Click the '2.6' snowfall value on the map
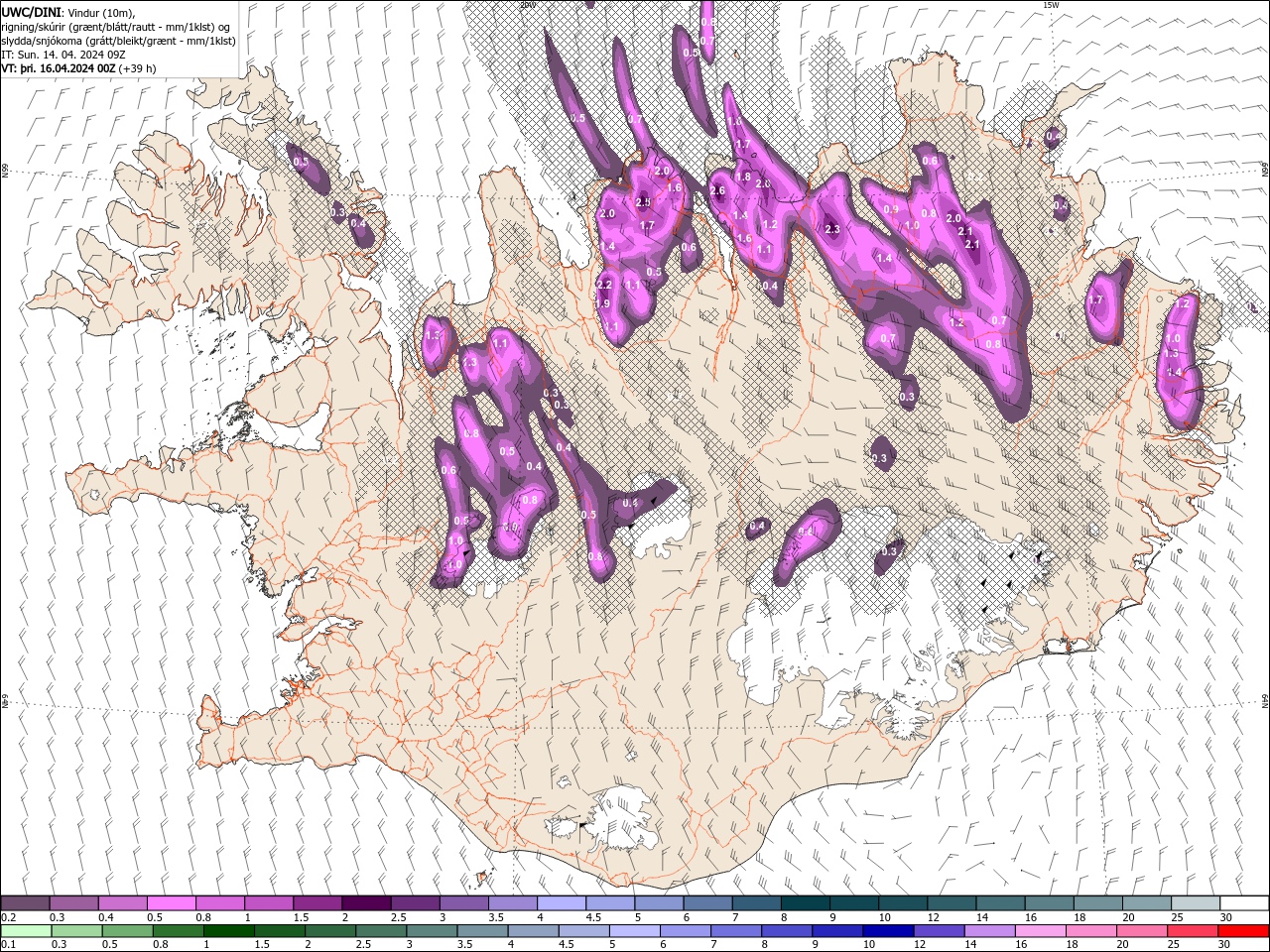Viewport: 1270px width, 952px height. click(718, 191)
